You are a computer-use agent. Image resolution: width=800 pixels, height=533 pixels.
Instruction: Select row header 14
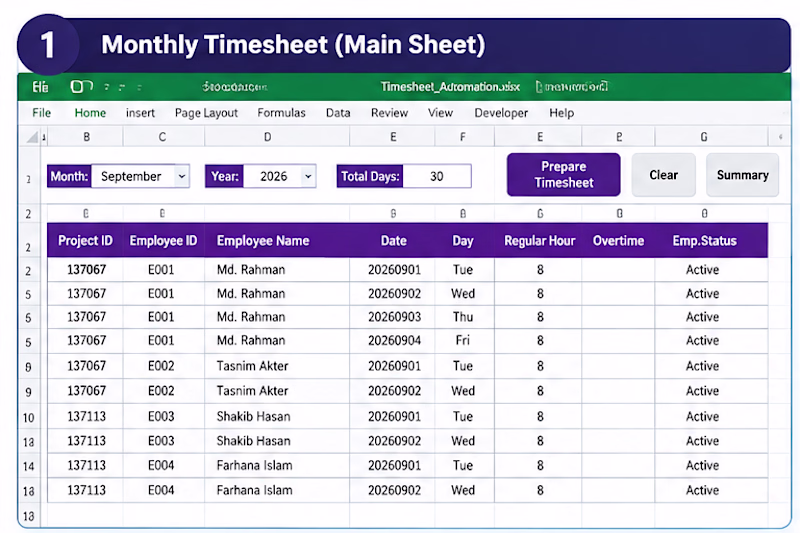[29, 466]
